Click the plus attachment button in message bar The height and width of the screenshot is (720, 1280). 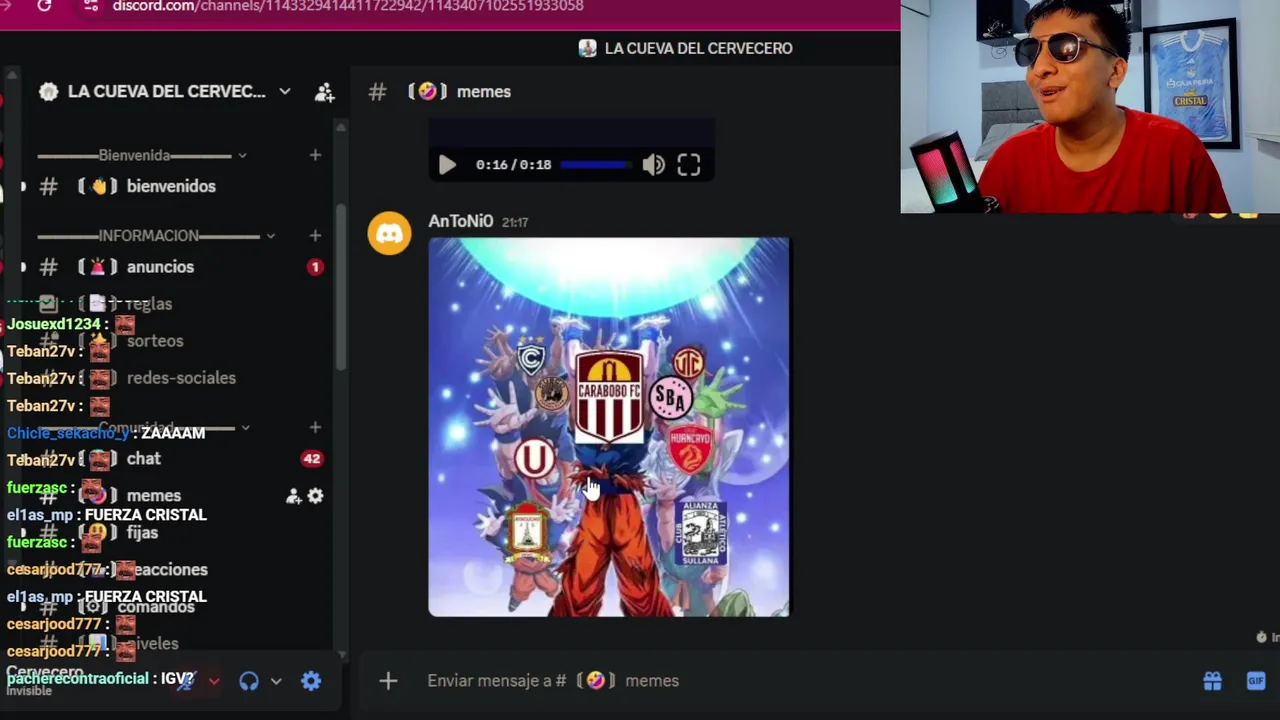pyautogui.click(x=388, y=681)
